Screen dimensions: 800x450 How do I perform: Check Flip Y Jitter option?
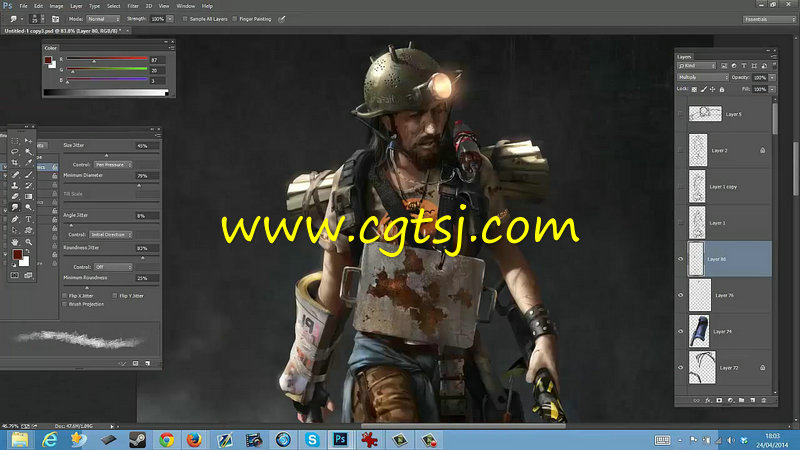(115, 295)
